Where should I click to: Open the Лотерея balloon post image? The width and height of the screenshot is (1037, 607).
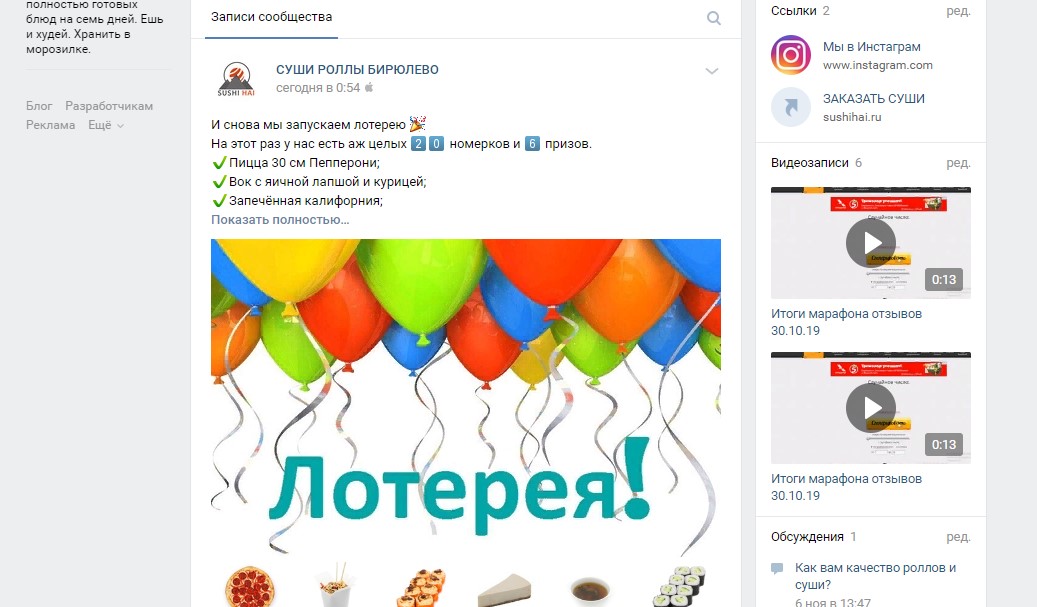click(466, 423)
